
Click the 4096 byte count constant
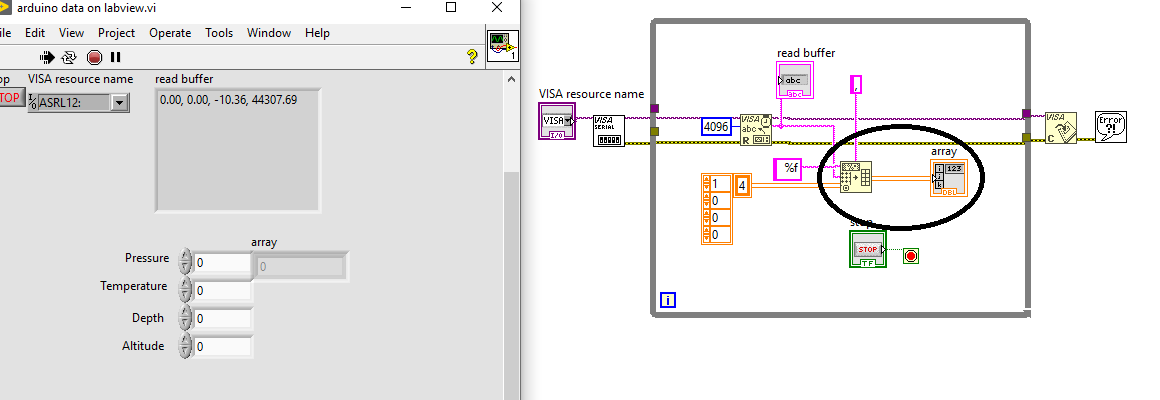[716, 127]
